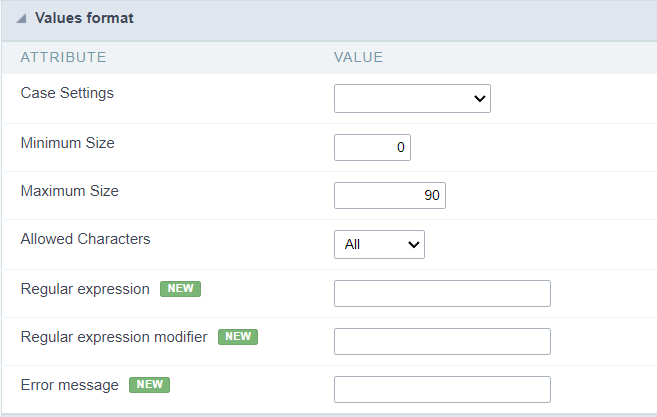Click the ATTRIBUTE column header
The height and width of the screenshot is (417, 657).
(x=63, y=57)
